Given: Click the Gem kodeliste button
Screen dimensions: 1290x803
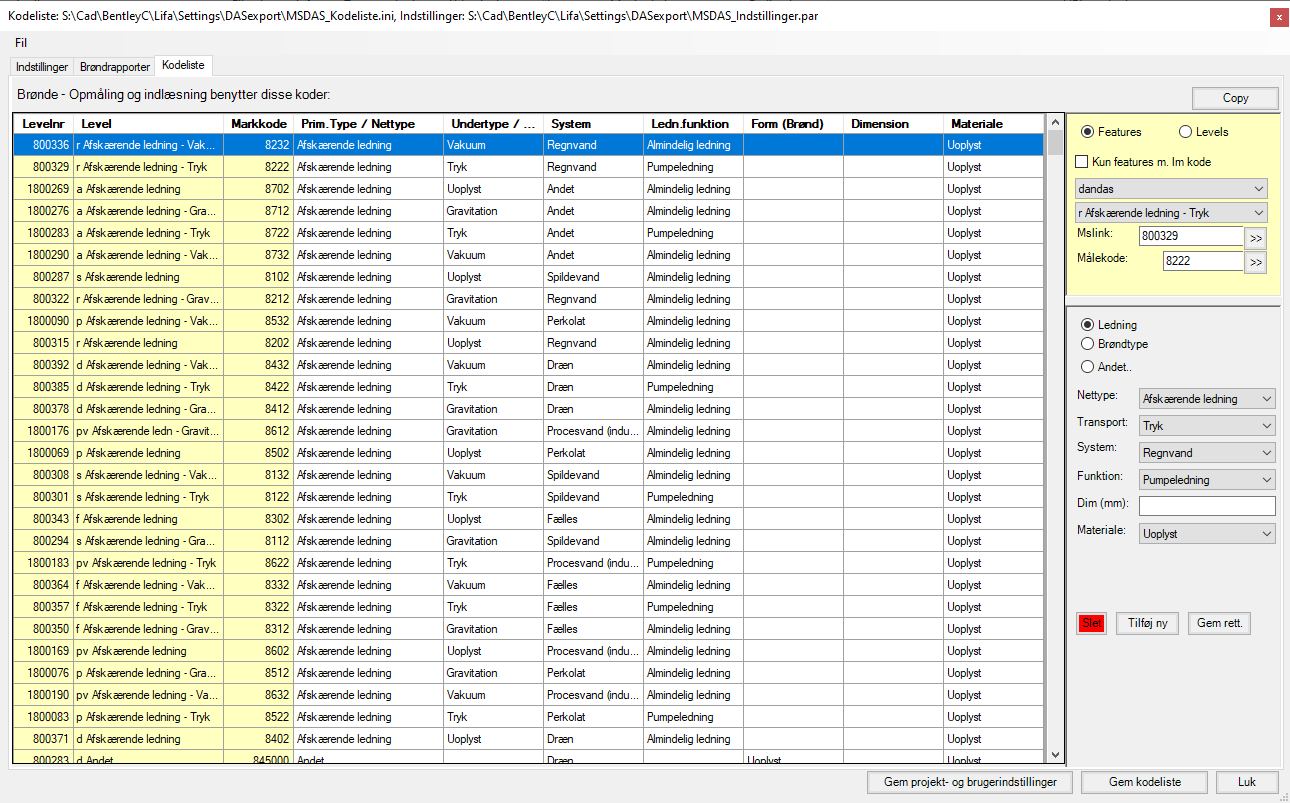Looking at the screenshot, I should pyautogui.click(x=1144, y=782).
